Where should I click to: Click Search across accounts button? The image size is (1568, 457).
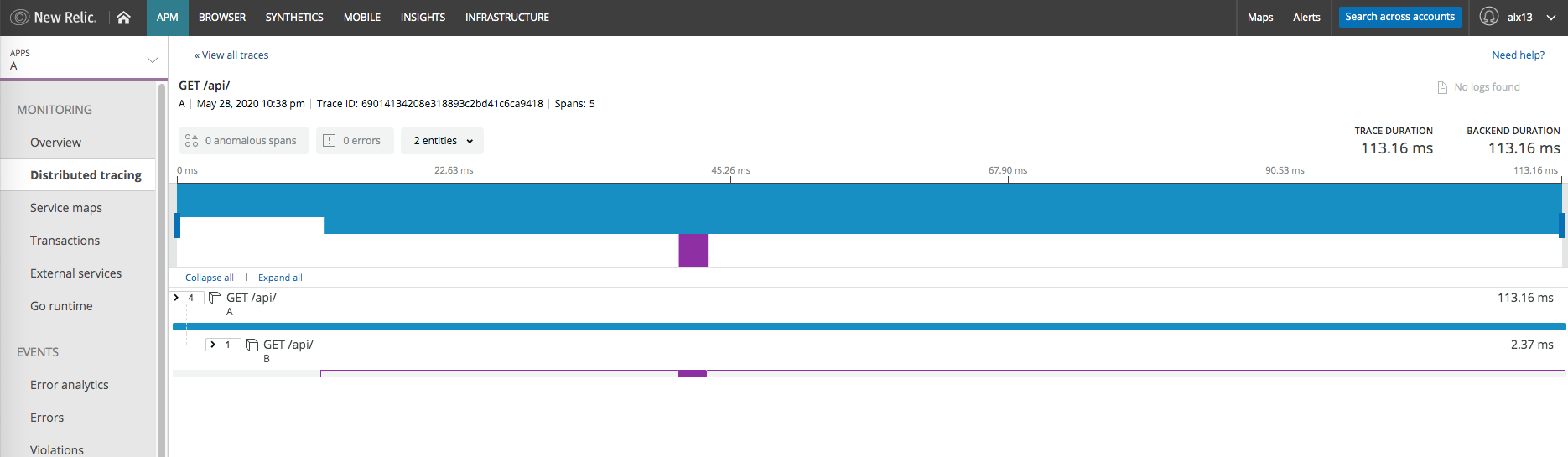coord(1400,17)
